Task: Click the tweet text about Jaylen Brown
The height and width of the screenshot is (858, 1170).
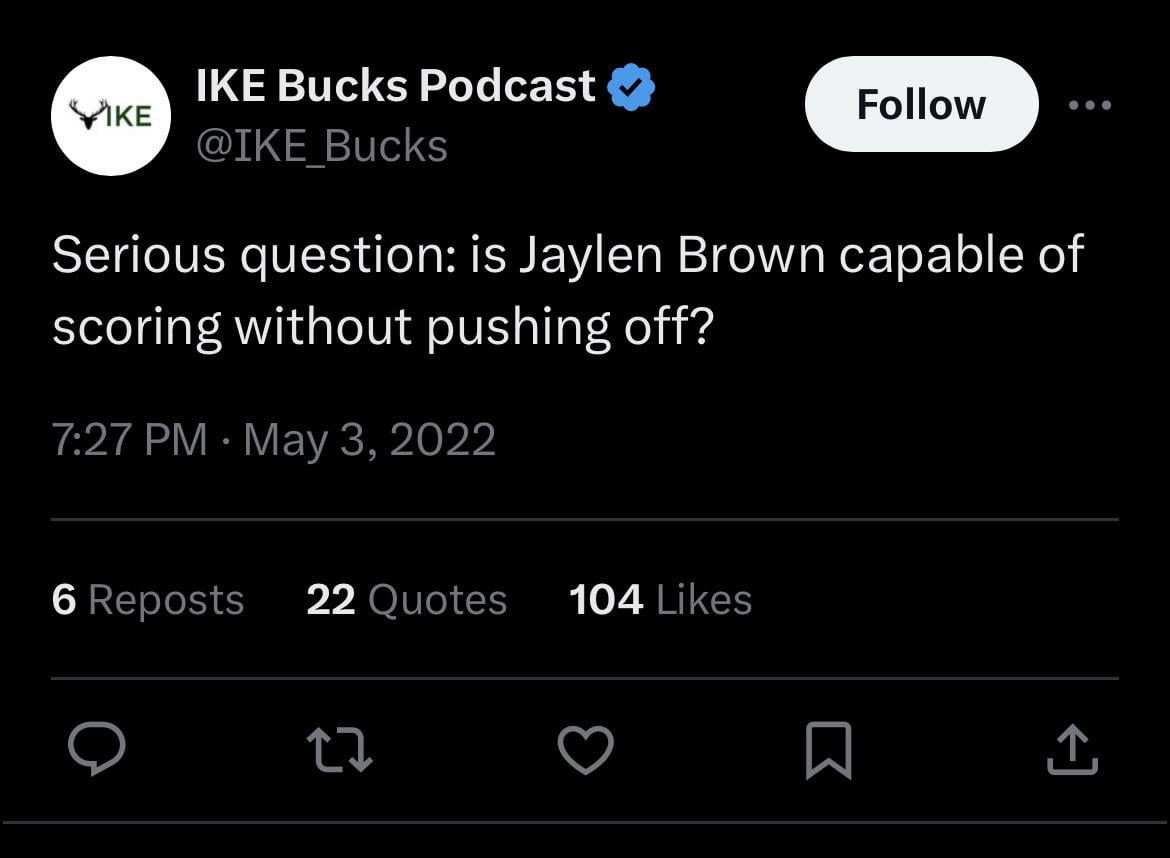Action: click(x=567, y=290)
